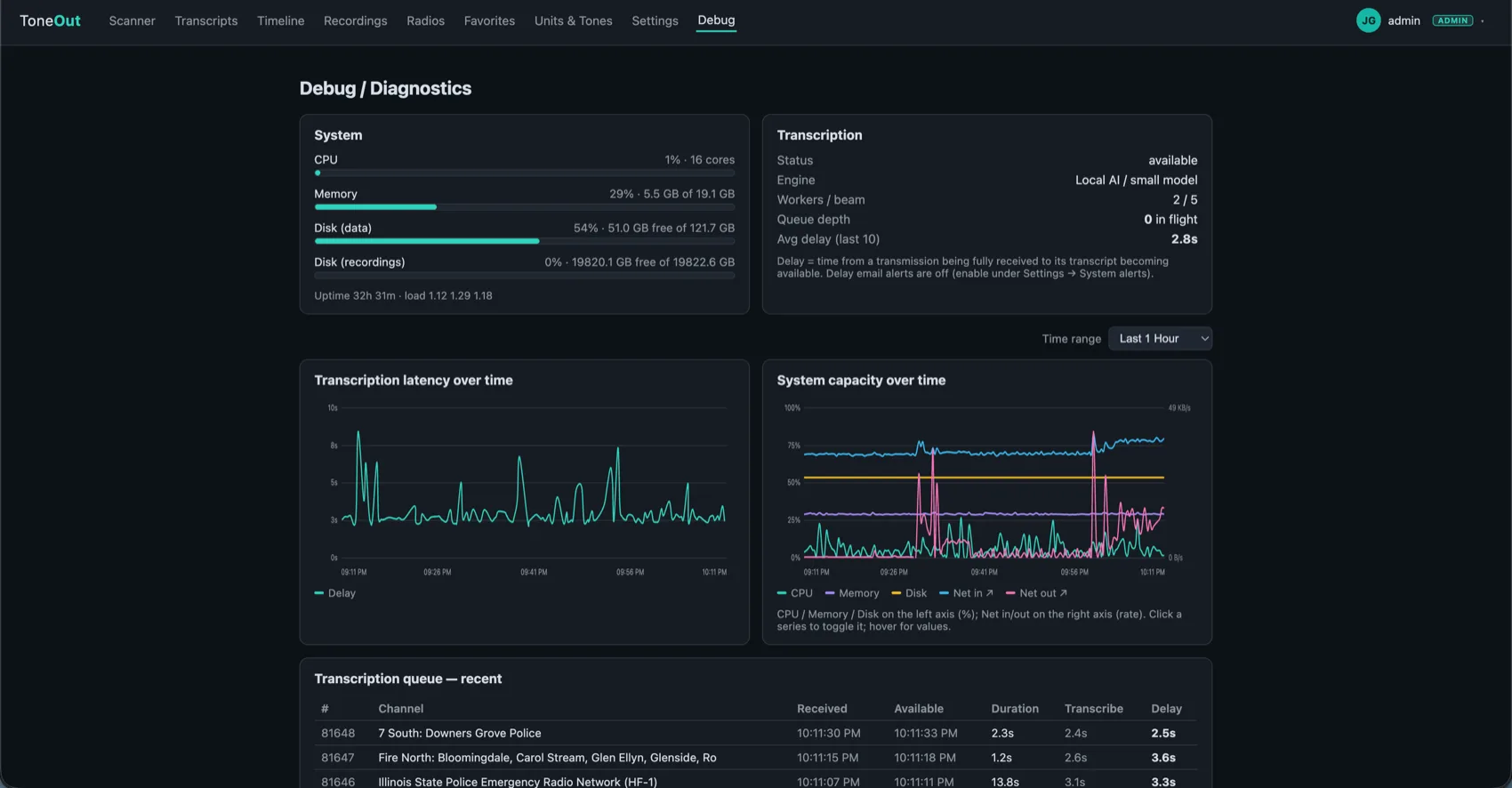Click the 'Local AI / small model' engine value
Image resolution: width=1512 pixels, height=788 pixels.
coord(1136,180)
